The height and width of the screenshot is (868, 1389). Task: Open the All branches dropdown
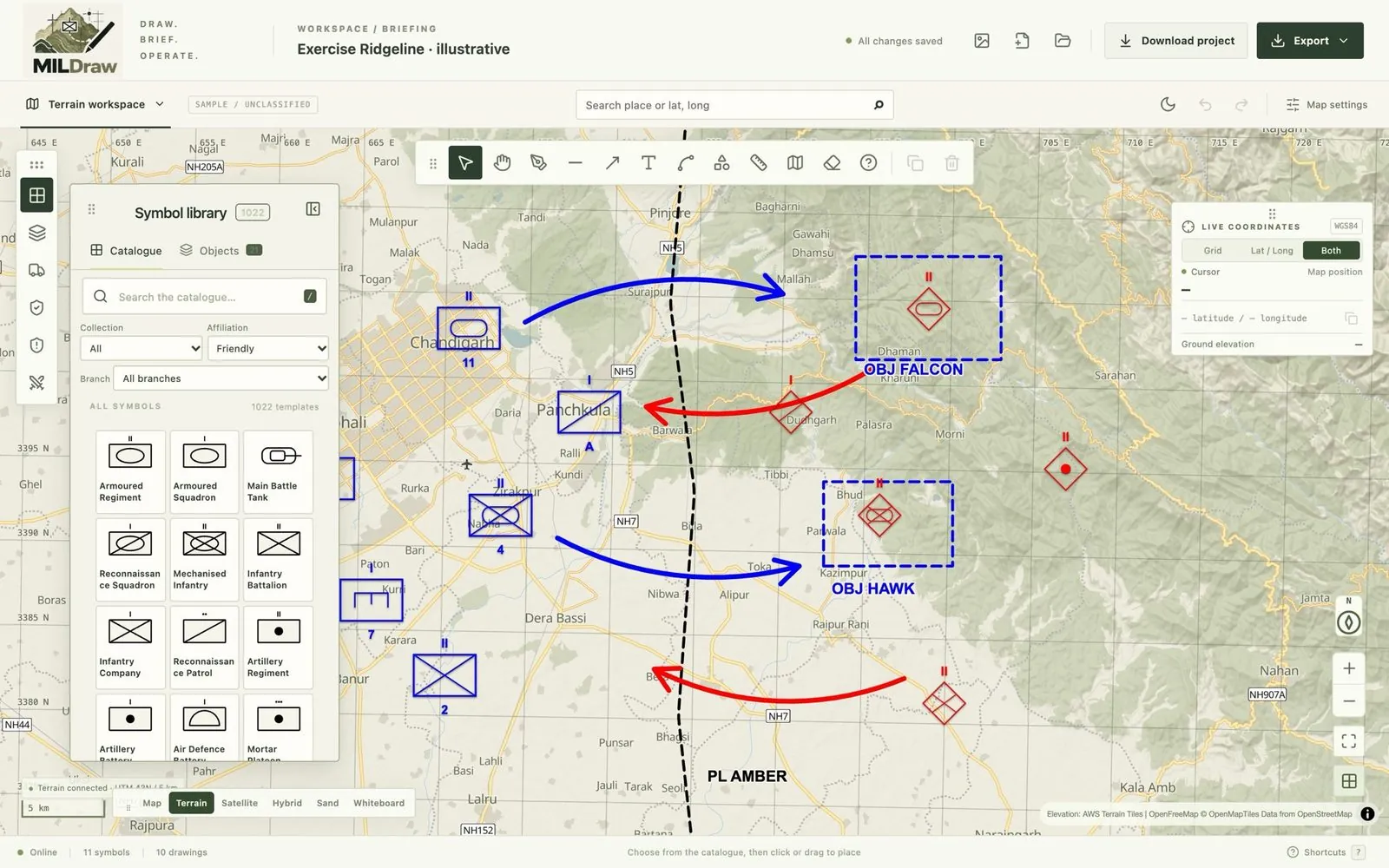[221, 378]
